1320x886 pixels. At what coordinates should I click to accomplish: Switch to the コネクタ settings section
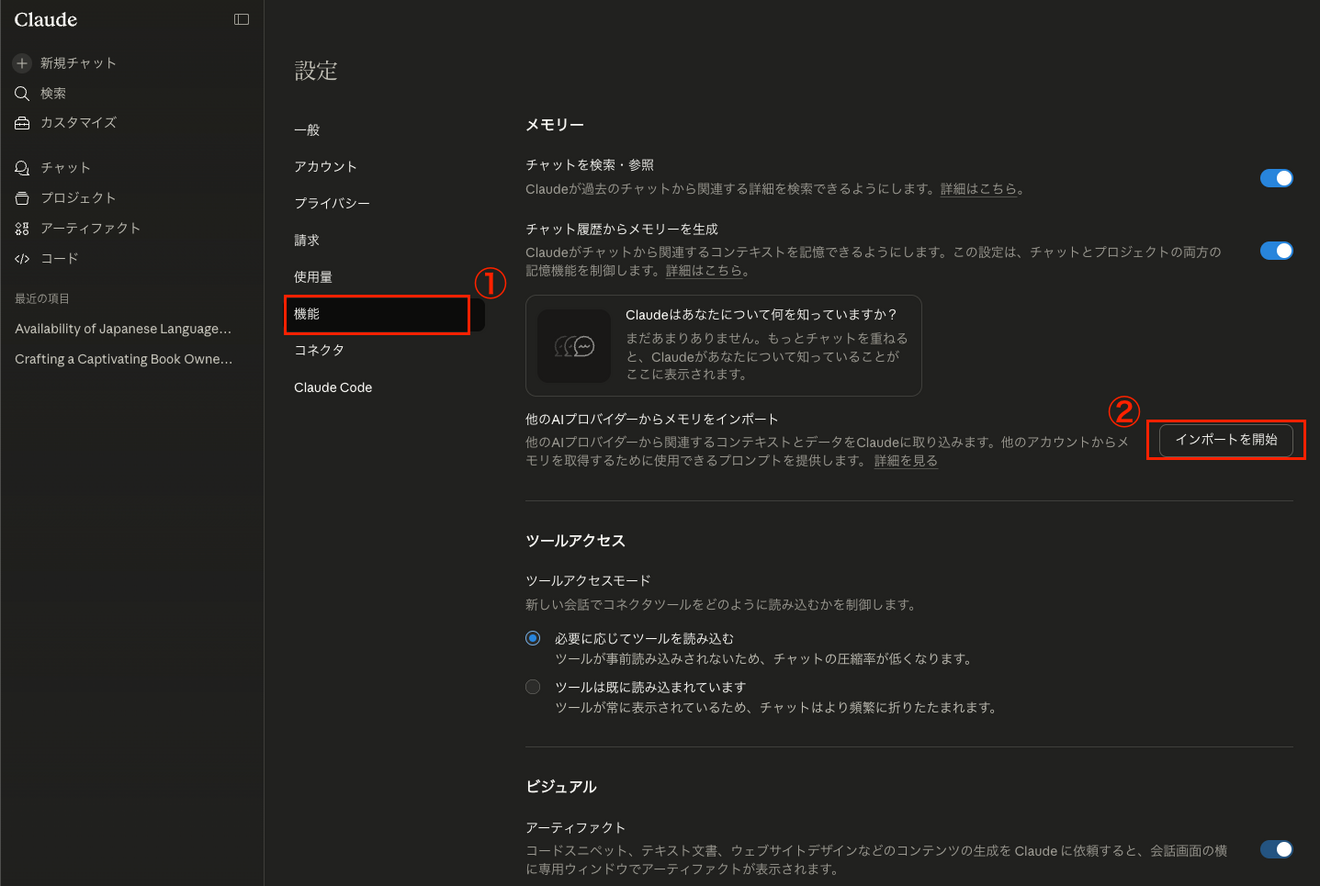point(319,350)
